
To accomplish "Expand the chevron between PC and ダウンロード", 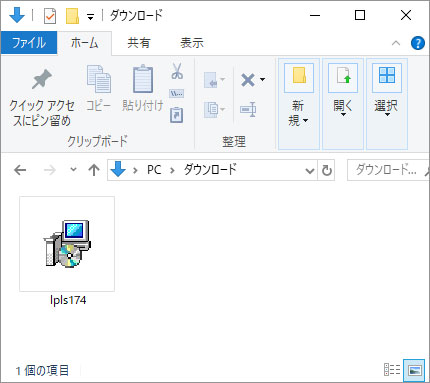I will tap(172, 171).
